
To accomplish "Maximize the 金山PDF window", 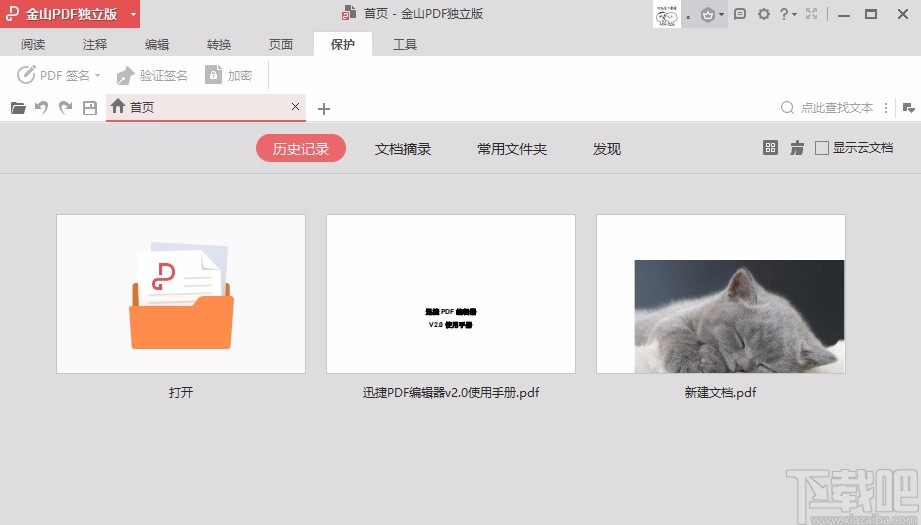I will point(871,14).
